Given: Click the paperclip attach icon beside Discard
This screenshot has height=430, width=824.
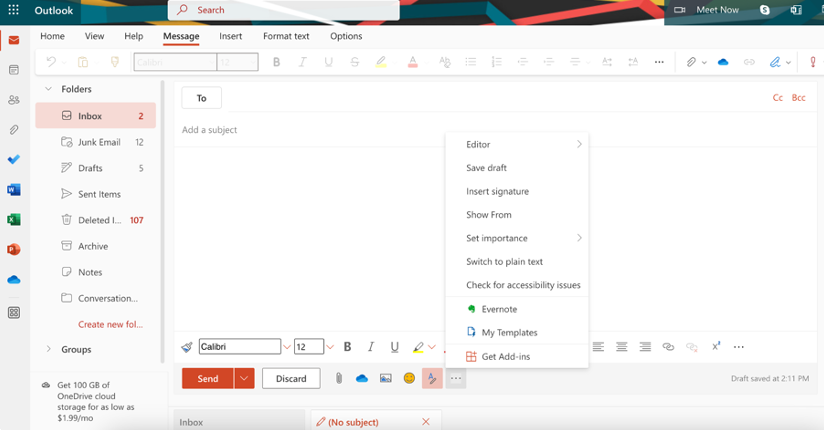Looking at the screenshot, I should click(x=339, y=378).
